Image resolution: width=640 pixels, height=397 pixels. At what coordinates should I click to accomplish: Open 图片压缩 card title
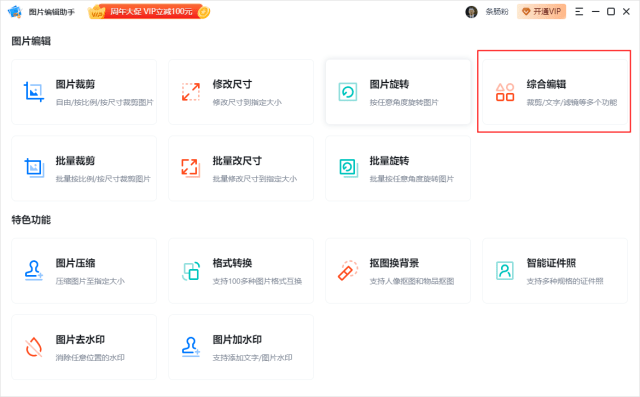tap(76, 263)
